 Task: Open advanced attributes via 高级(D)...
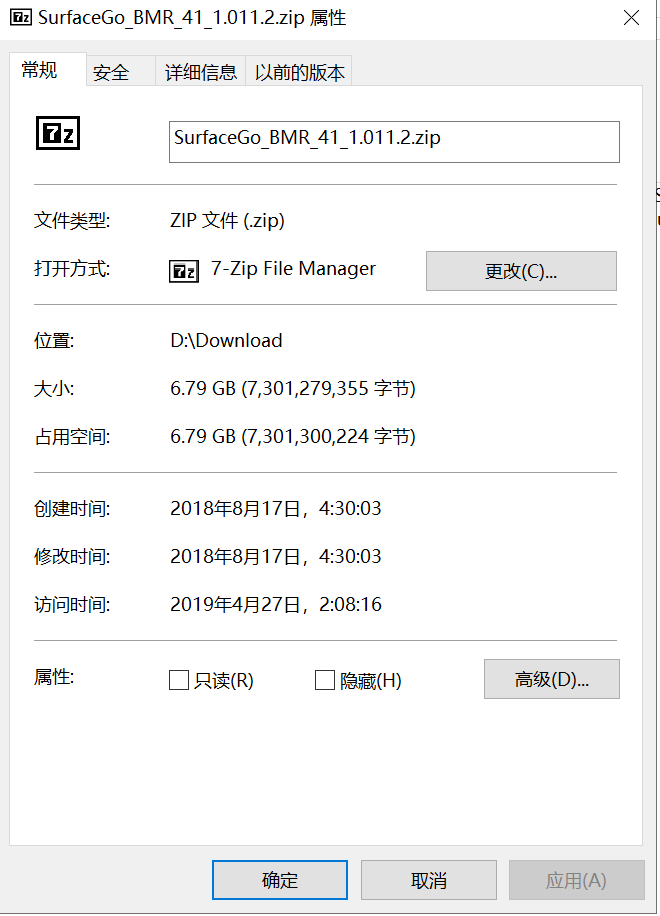click(x=551, y=679)
